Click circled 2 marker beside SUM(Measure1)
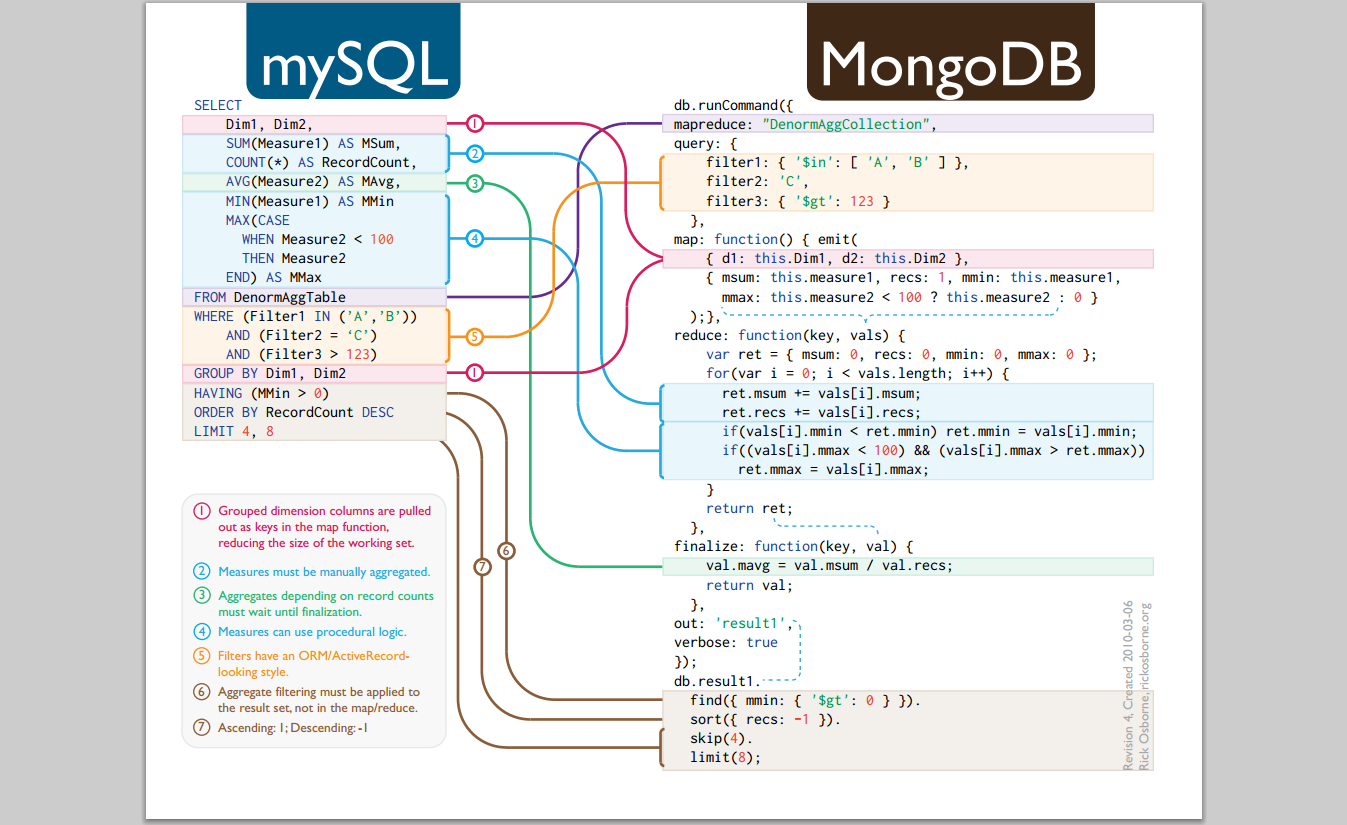The height and width of the screenshot is (825, 1347). 475,153
